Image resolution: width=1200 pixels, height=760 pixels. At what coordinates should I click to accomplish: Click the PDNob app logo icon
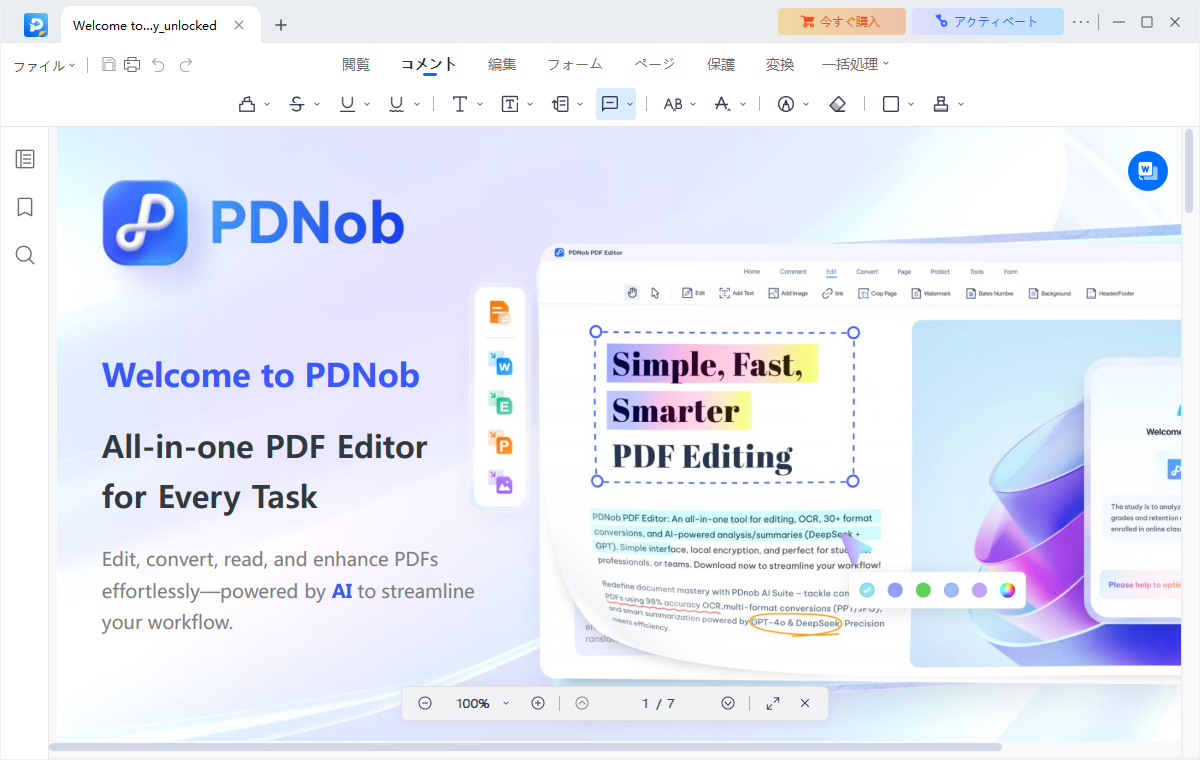pos(36,24)
